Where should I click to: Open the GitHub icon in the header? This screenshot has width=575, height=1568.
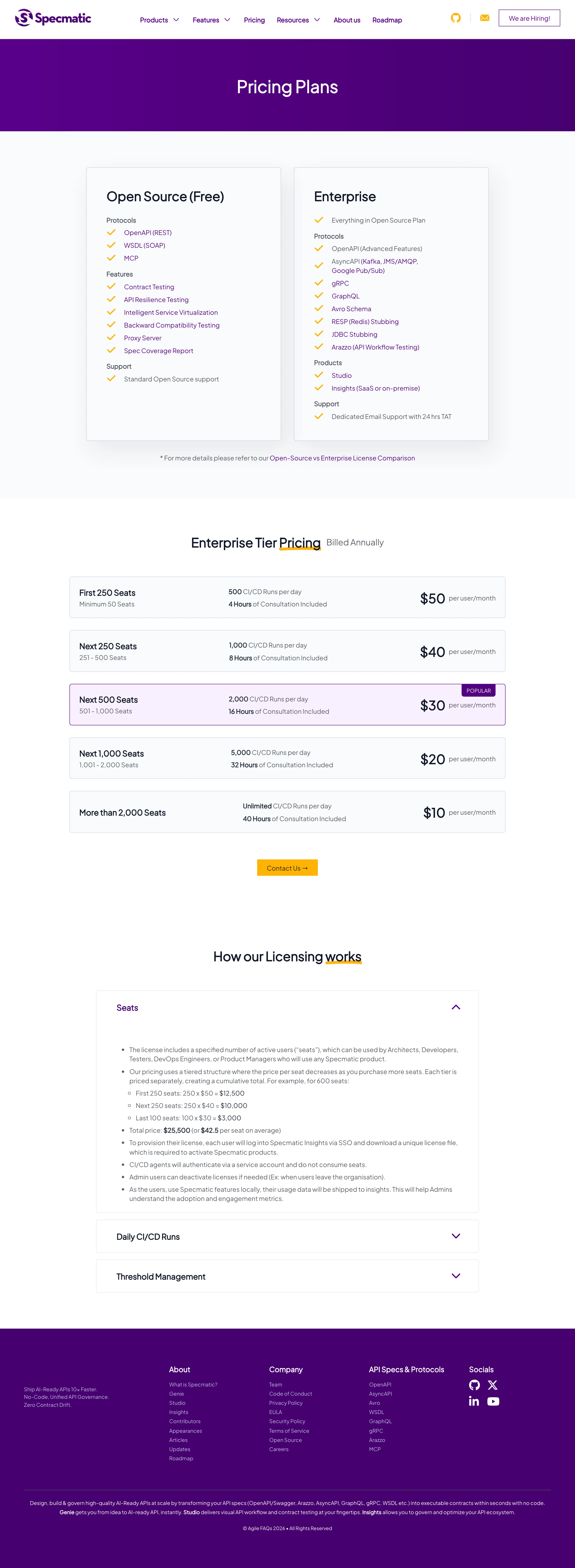coord(456,18)
